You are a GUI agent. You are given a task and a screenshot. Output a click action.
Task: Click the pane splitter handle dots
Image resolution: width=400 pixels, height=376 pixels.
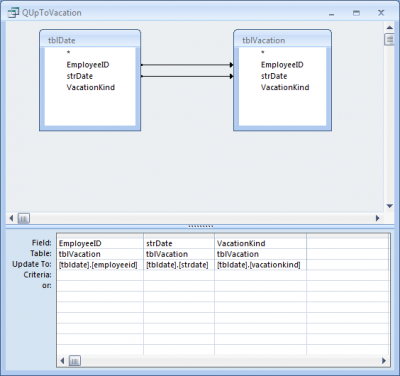tap(201, 226)
